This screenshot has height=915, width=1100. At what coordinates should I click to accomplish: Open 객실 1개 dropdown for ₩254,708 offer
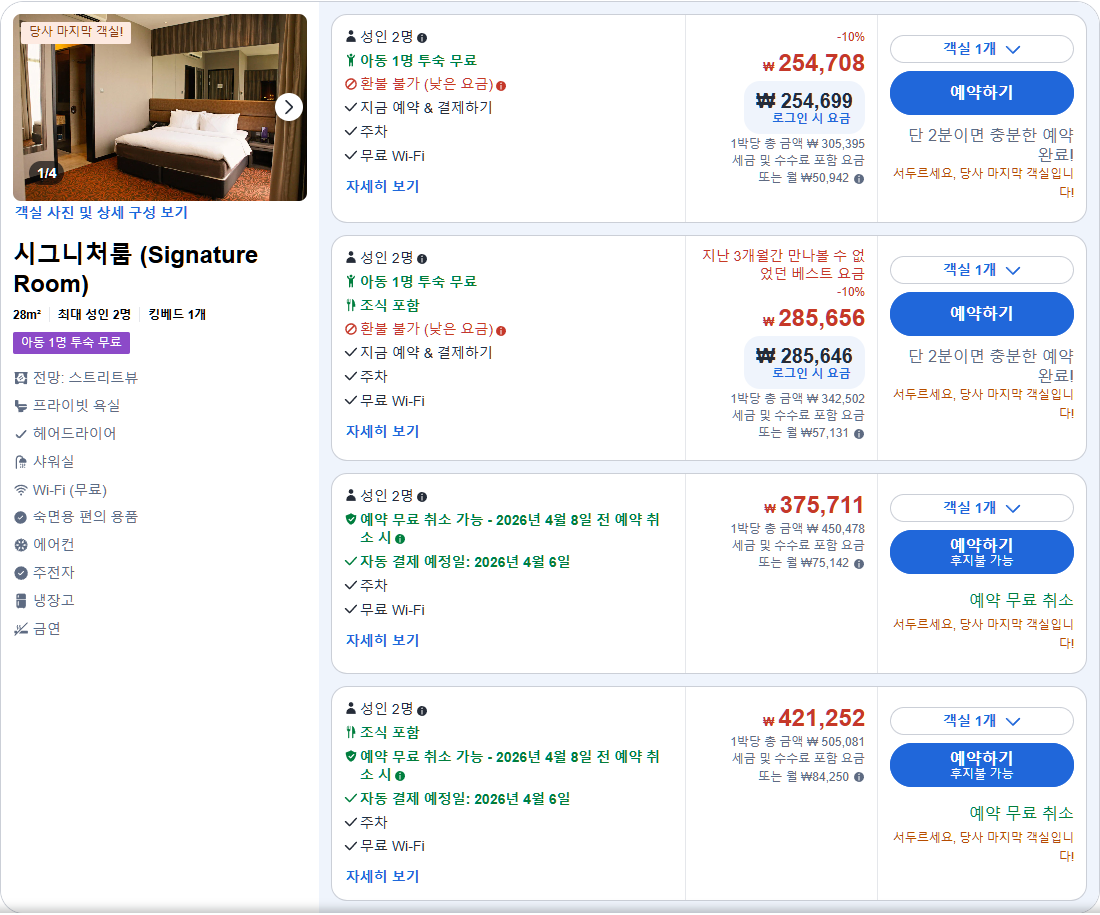point(981,49)
